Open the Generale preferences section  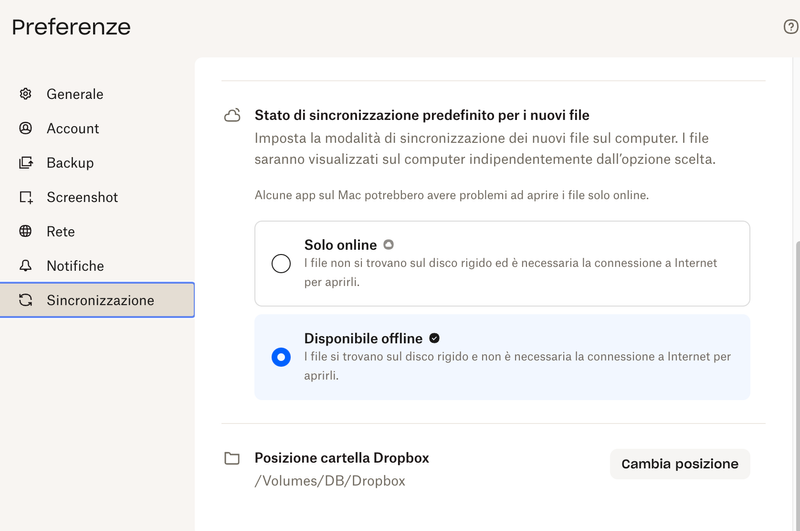[75, 94]
